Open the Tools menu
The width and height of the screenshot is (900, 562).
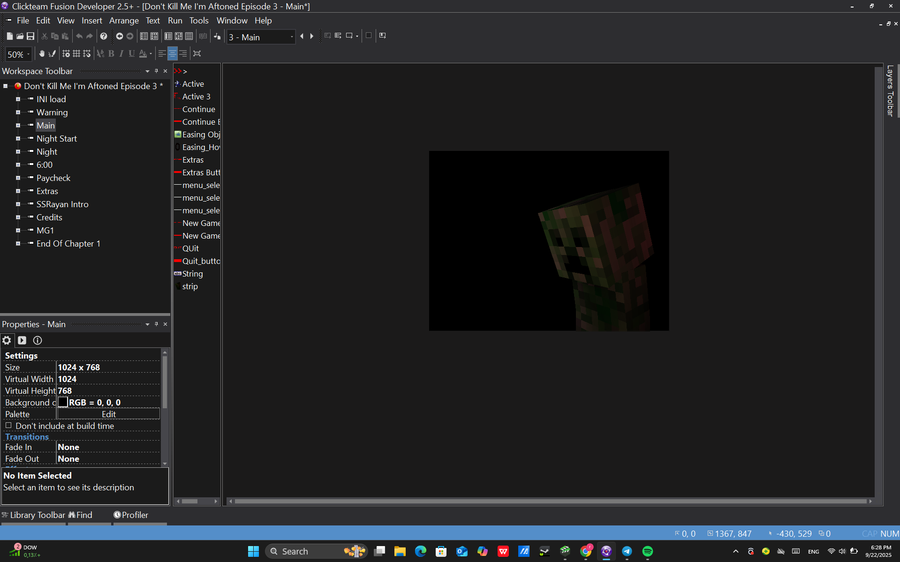click(x=199, y=21)
